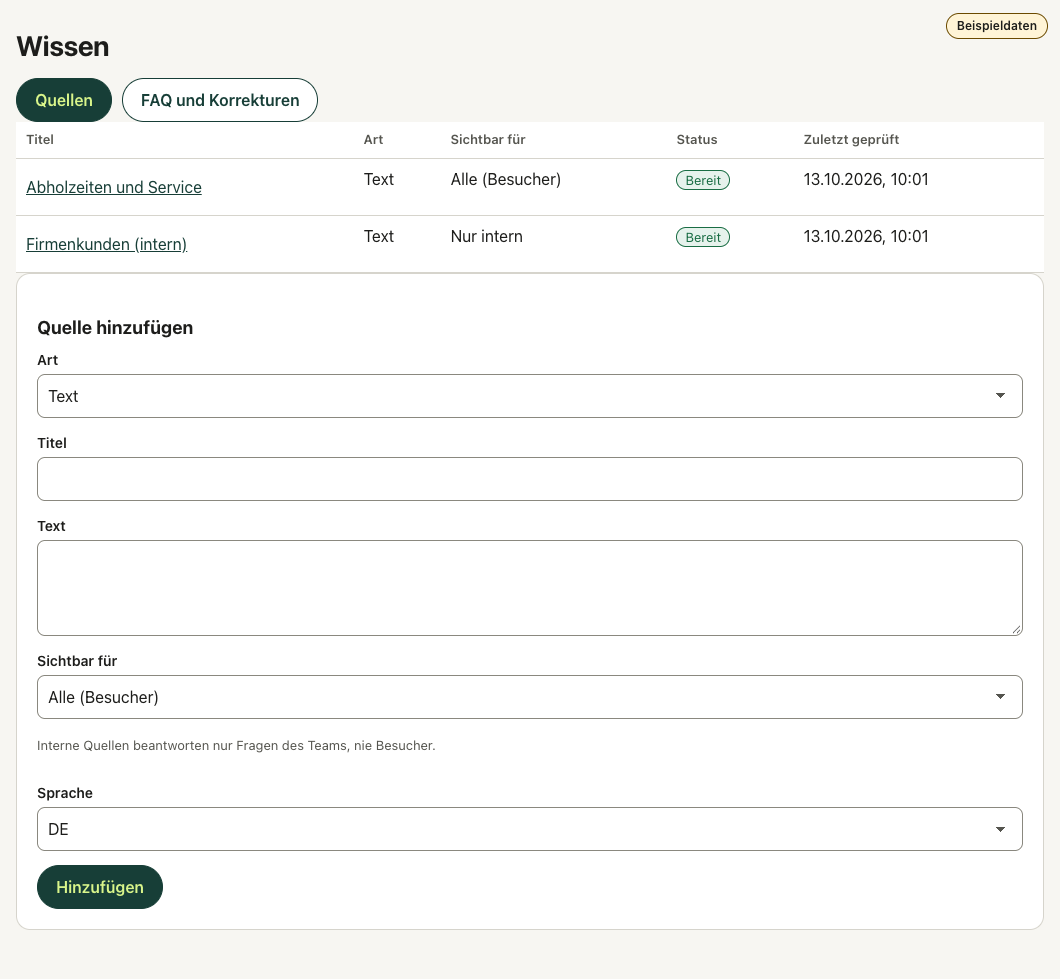
Task: Switch to the Quellen tab
Action: point(64,100)
